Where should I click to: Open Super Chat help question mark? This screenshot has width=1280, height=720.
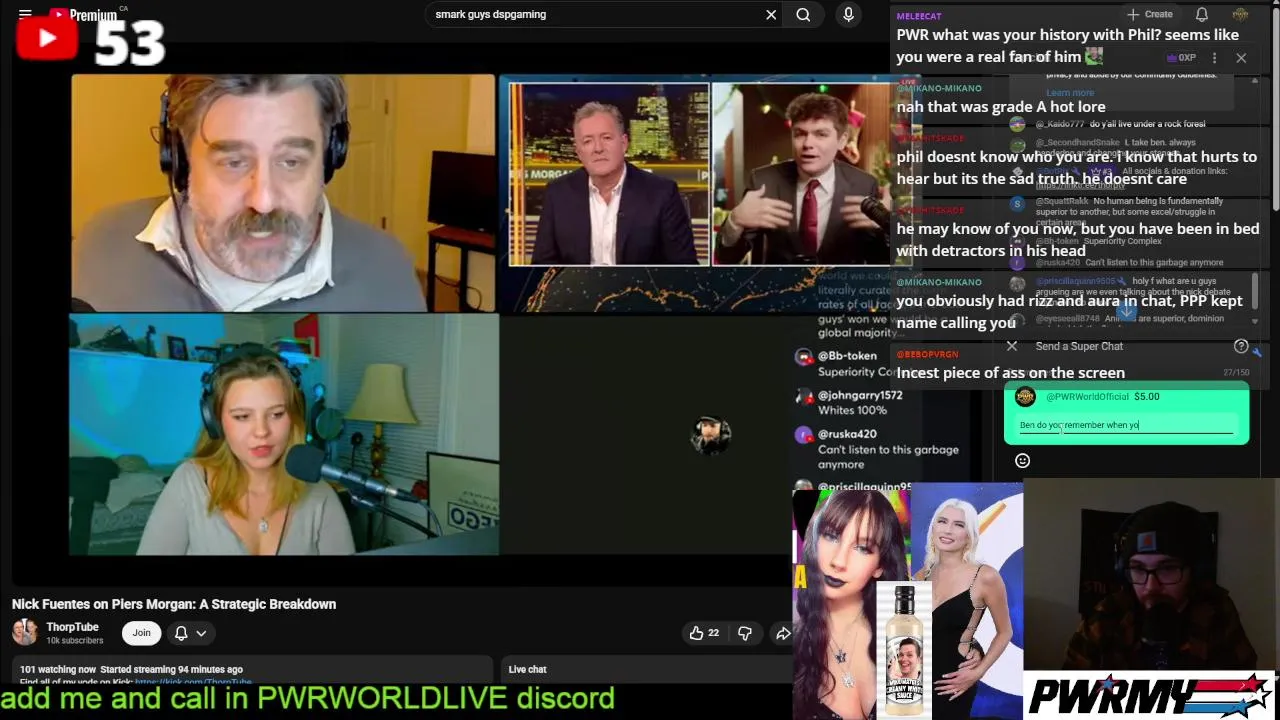pyautogui.click(x=1241, y=346)
